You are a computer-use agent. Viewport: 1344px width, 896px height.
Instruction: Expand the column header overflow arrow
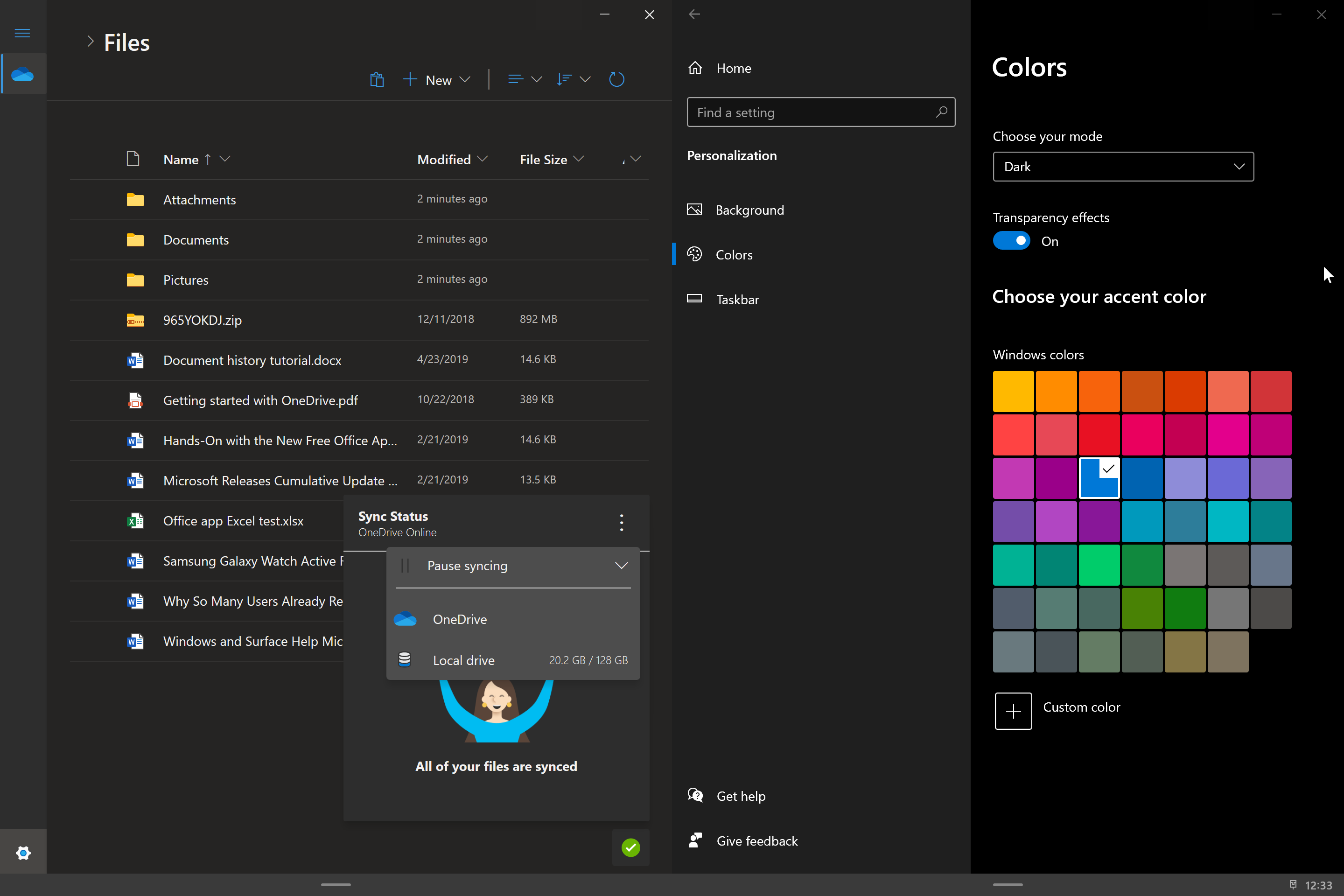(636, 159)
